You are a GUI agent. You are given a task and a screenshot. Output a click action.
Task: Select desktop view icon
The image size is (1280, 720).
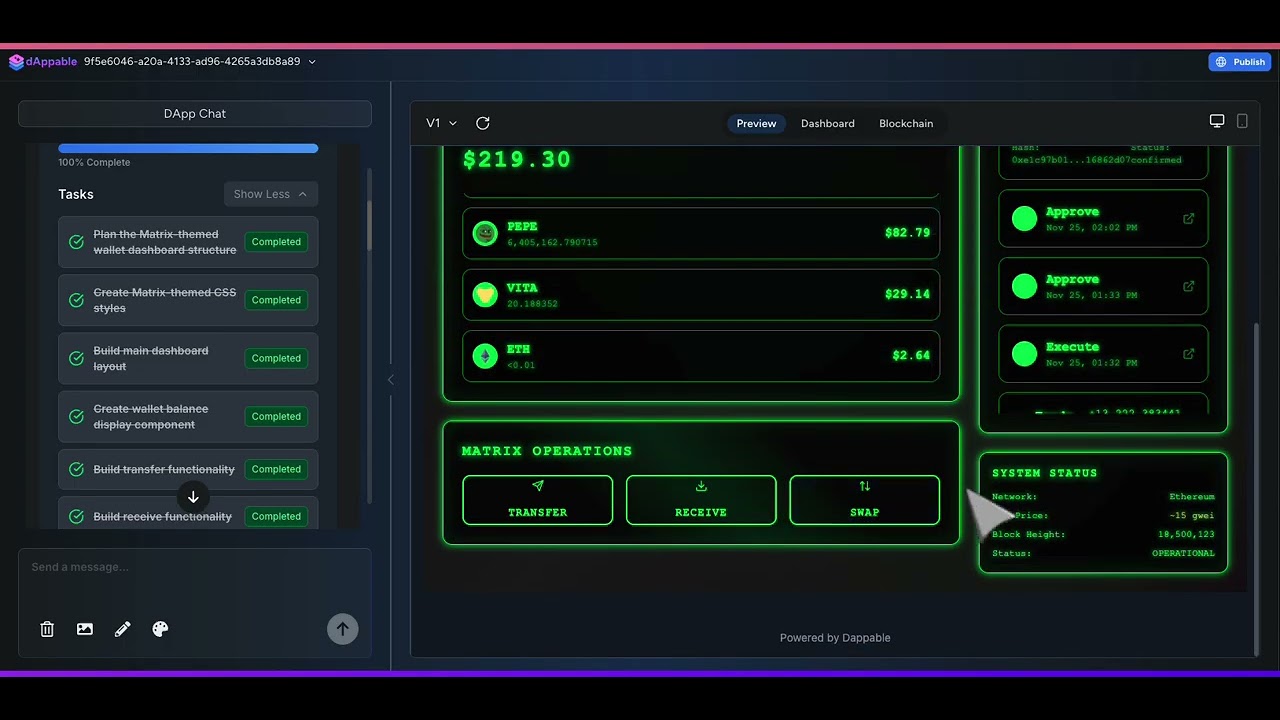[x=1217, y=121]
